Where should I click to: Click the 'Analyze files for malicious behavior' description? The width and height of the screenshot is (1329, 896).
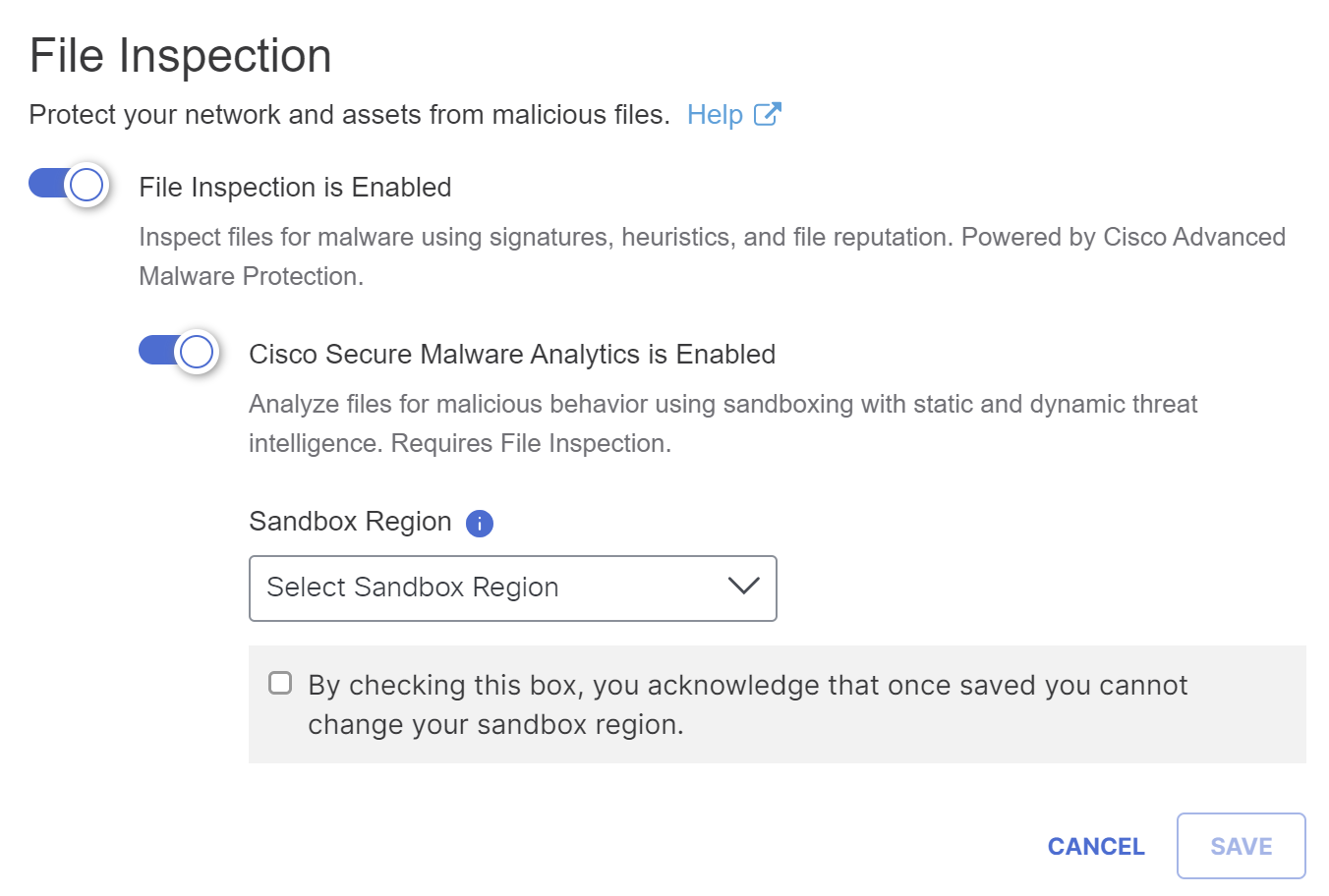coord(722,423)
